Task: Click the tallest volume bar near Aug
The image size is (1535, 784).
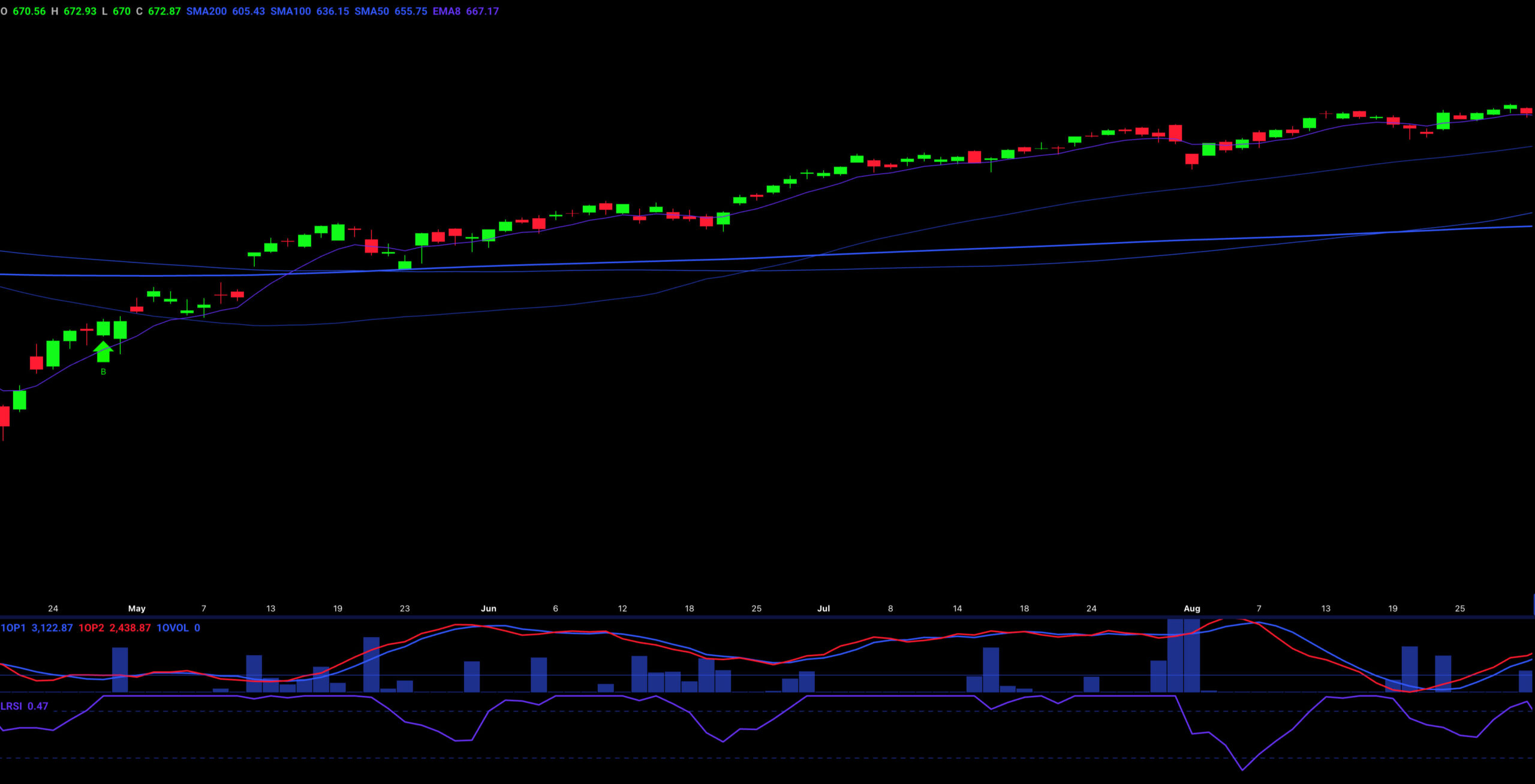Action: coord(1175,656)
